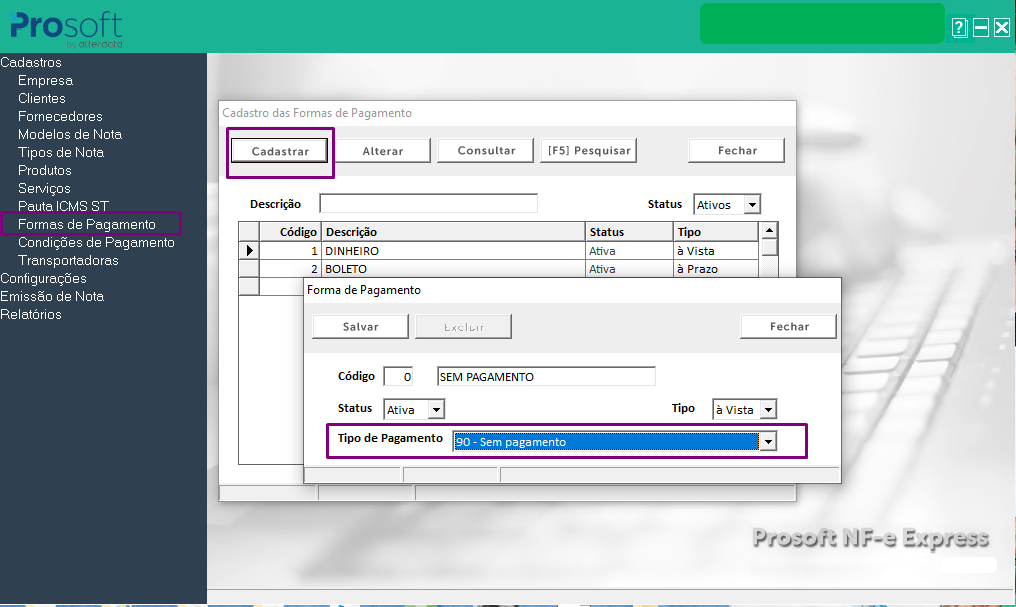Select the DINHEIRO row pointer arrow

point(249,250)
